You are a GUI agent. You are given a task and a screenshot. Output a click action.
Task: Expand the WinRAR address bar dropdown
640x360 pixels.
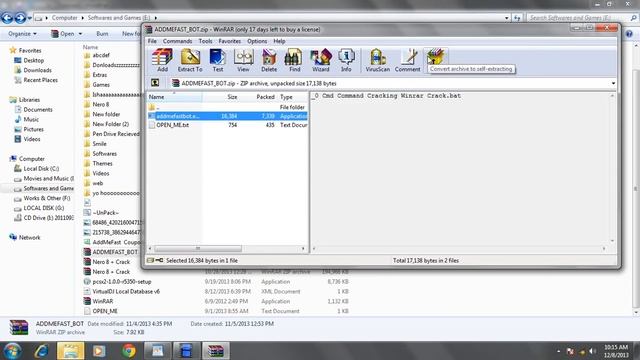click(x=613, y=83)
